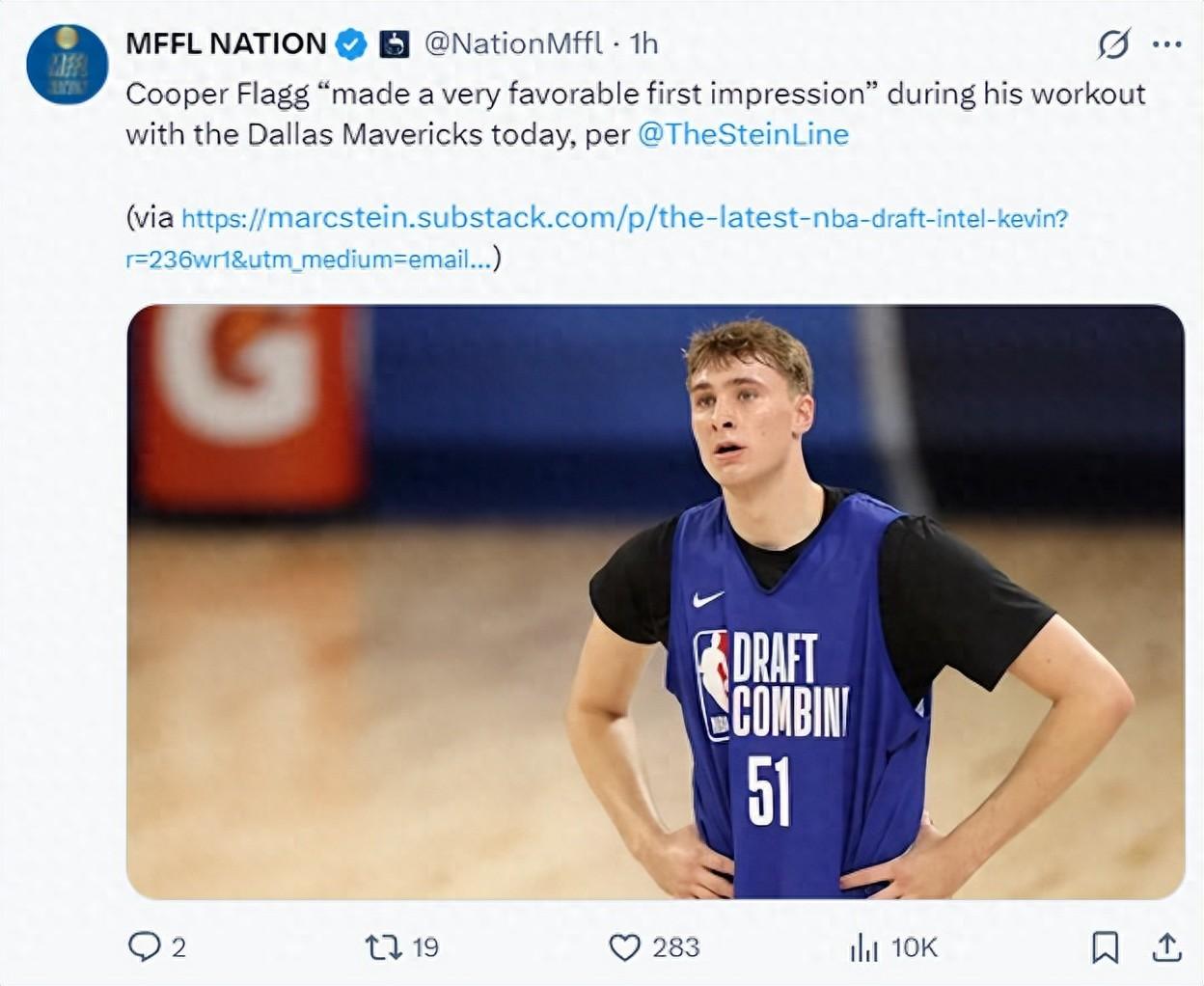
Task: Click the reply speech bubble icon
Action: tap(144, 946)
